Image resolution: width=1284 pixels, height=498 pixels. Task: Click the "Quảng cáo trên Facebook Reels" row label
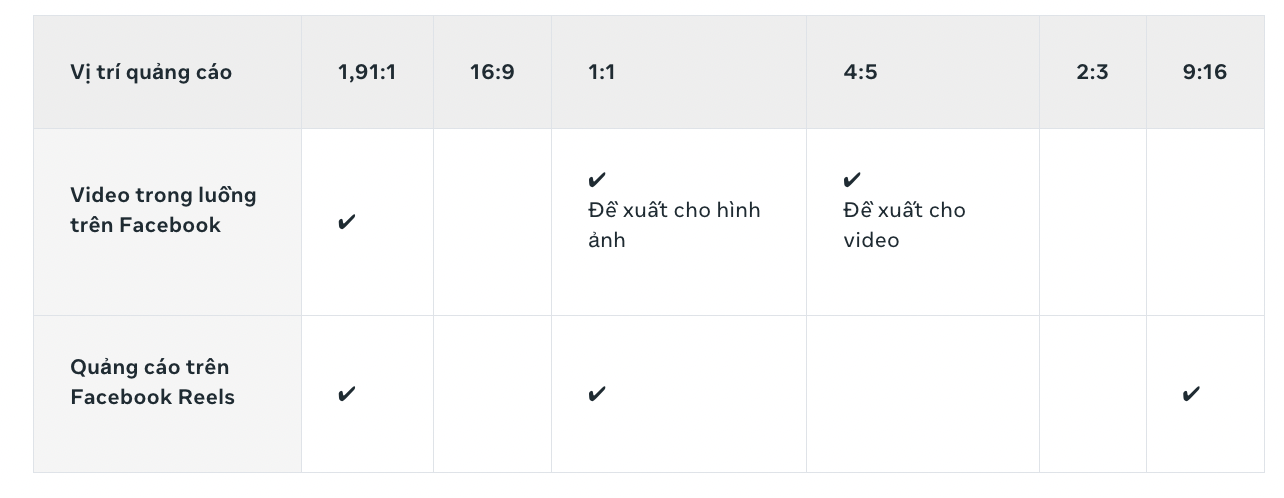tap(152, 382)
